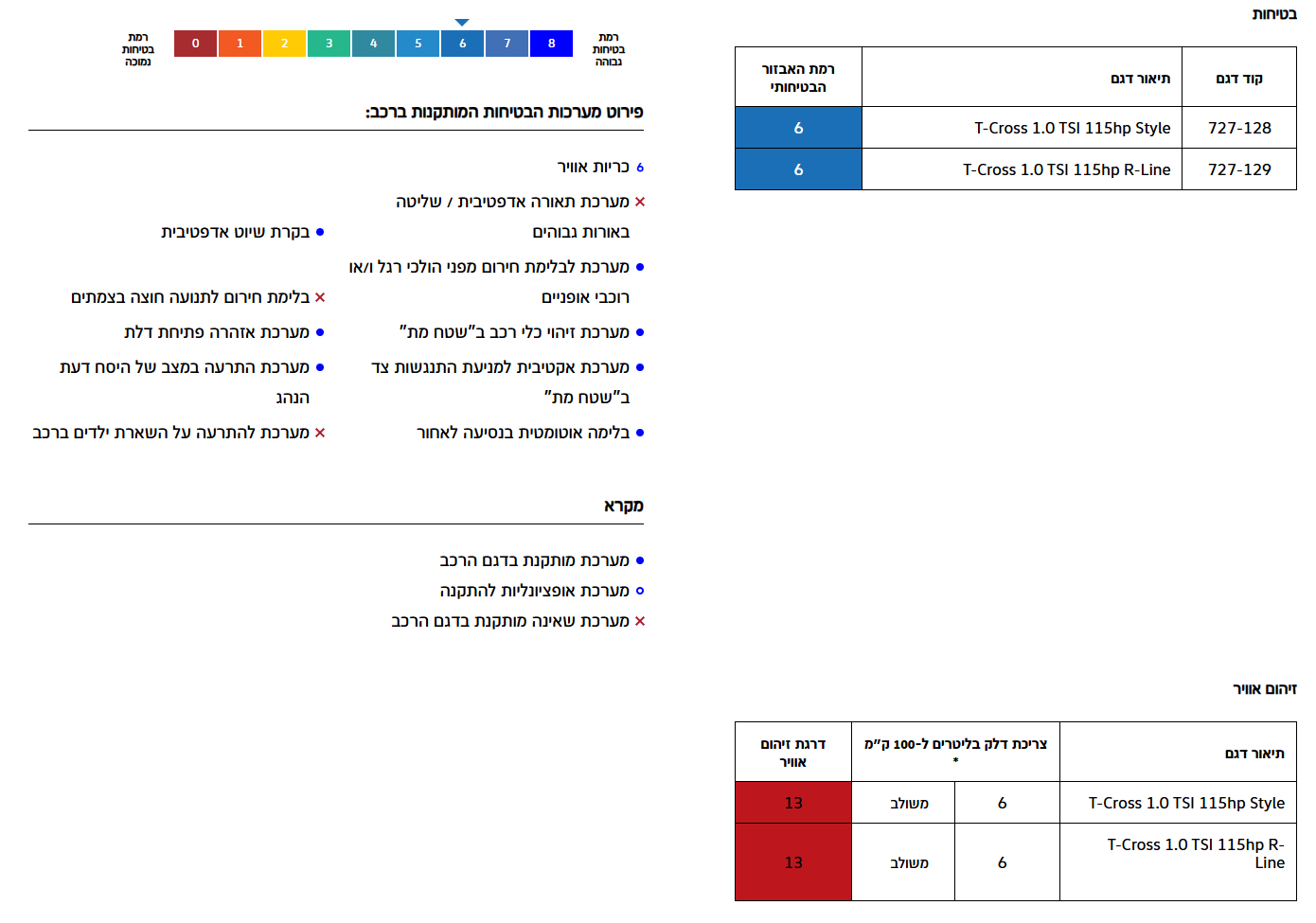Viewport: 1316px width, 923px height.
Task: Click "T-Cross 1.0 TSI 115hp Style" in safety table
Action: point(1072,128)
